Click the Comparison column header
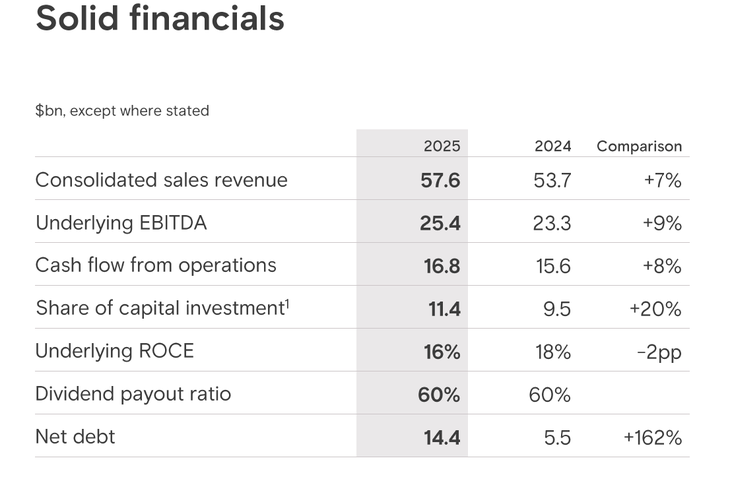Viewport: 730px width, 483px height. click(x=639, y=146)
